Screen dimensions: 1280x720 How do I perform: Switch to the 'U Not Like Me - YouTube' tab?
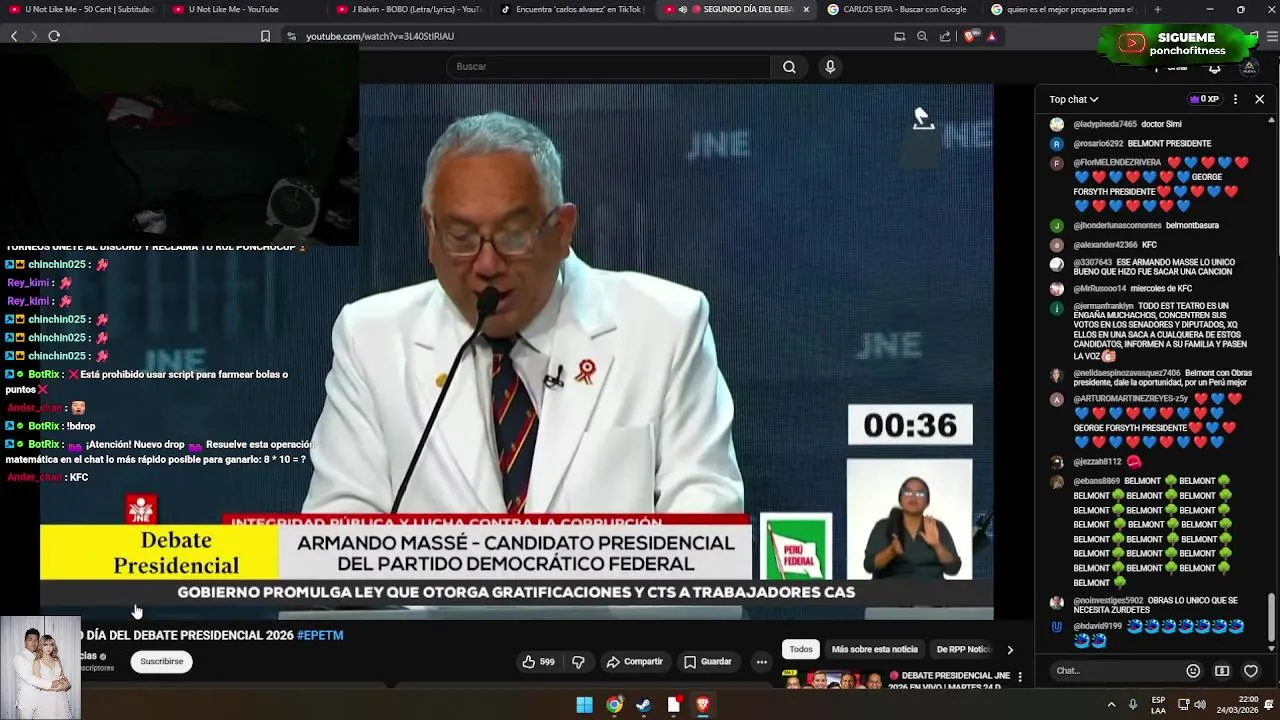246,9
